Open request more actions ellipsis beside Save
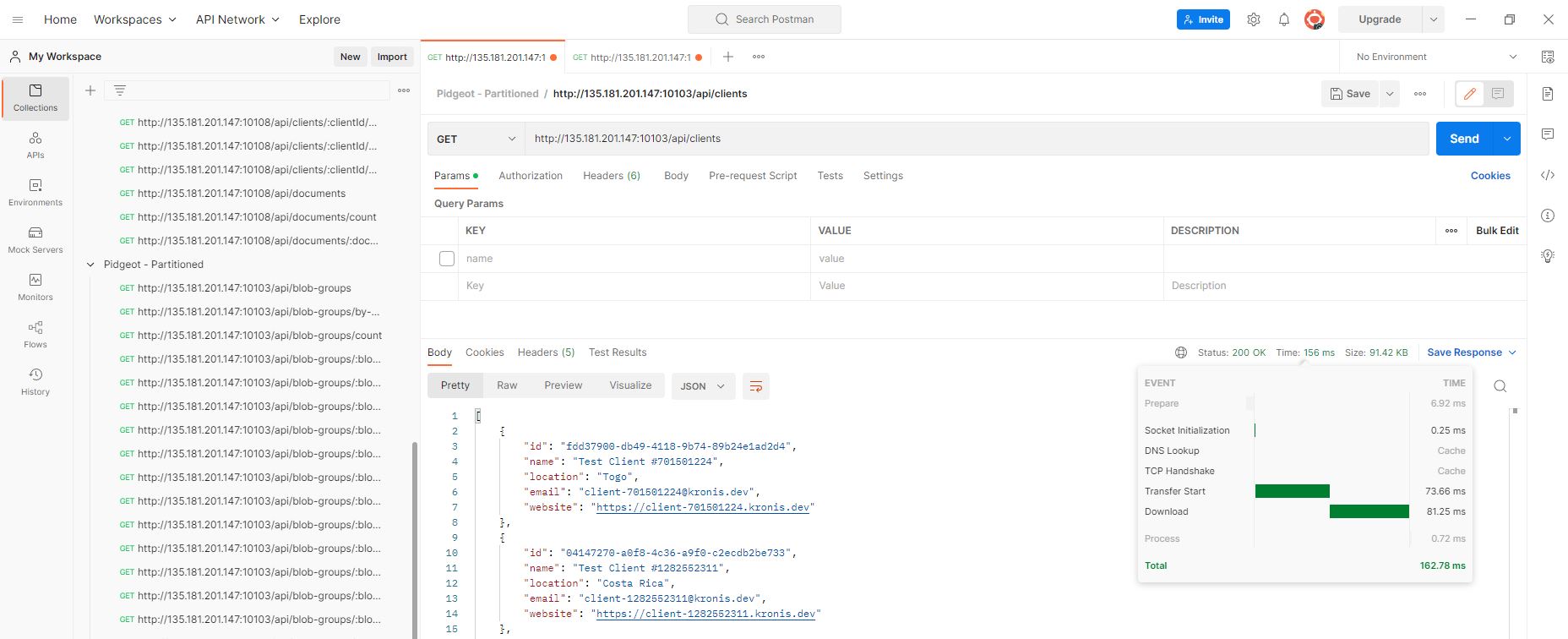 click(1420, 94)
